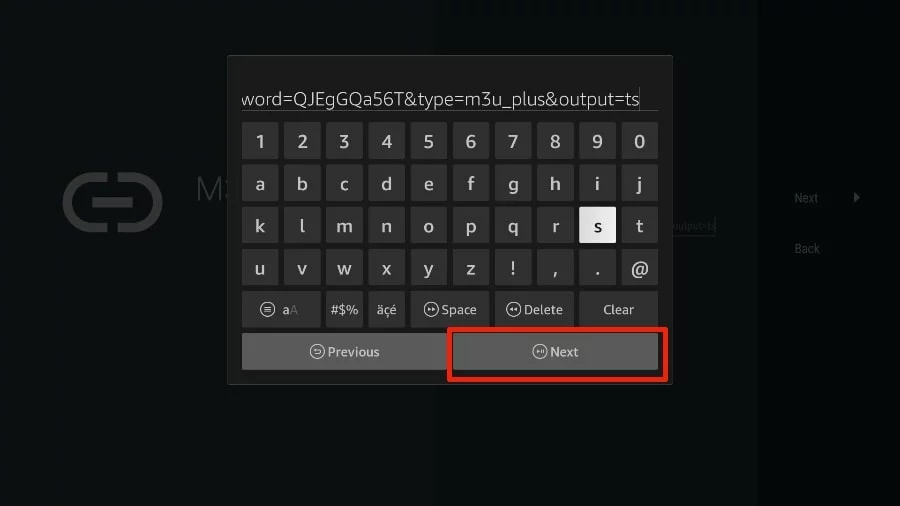Toggle uppercase with the aA key
Screen dimensions: 900x506
pos(281,309)
